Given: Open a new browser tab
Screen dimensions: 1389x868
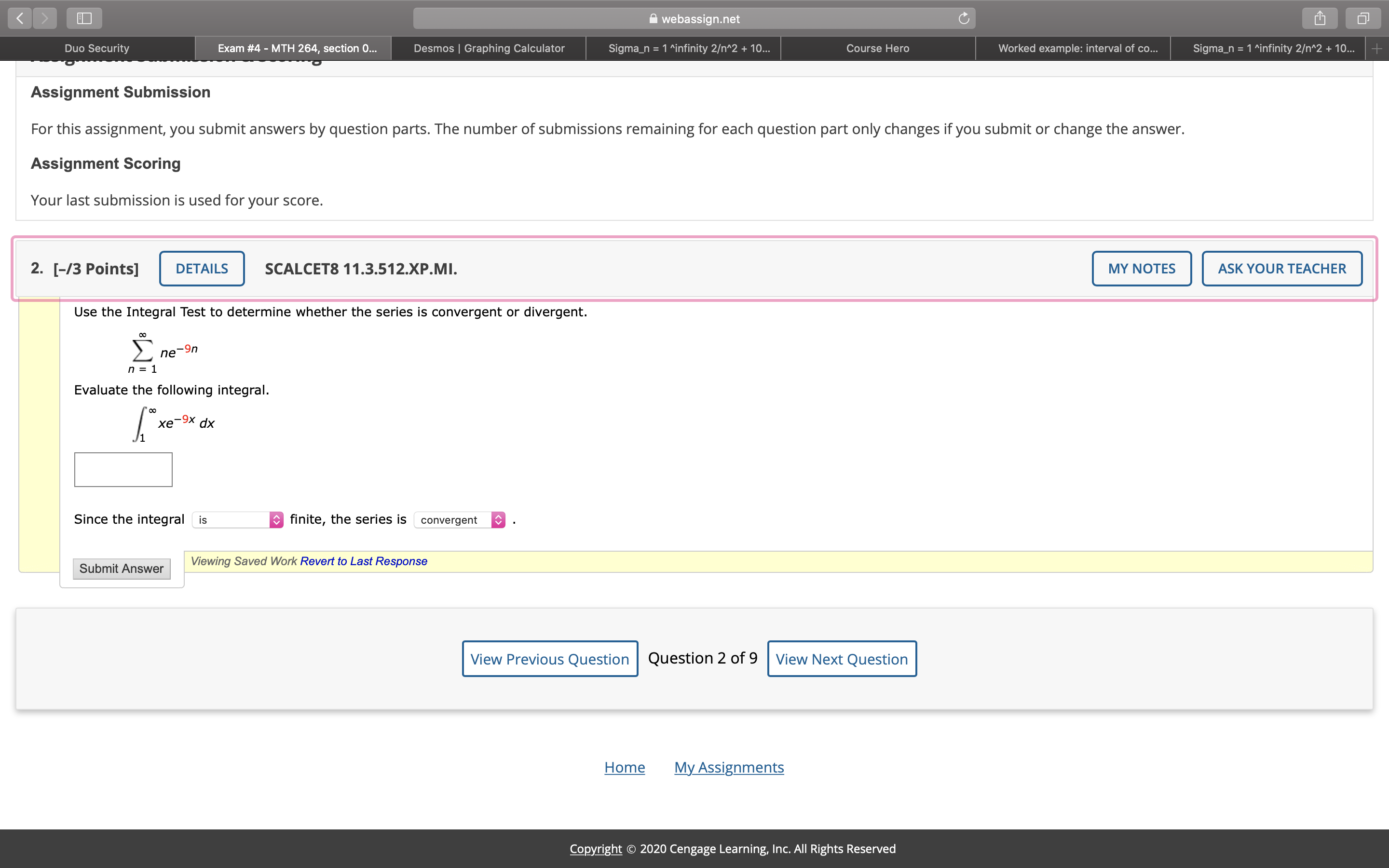Looking at the screenshot, I should pos(1377,48).
